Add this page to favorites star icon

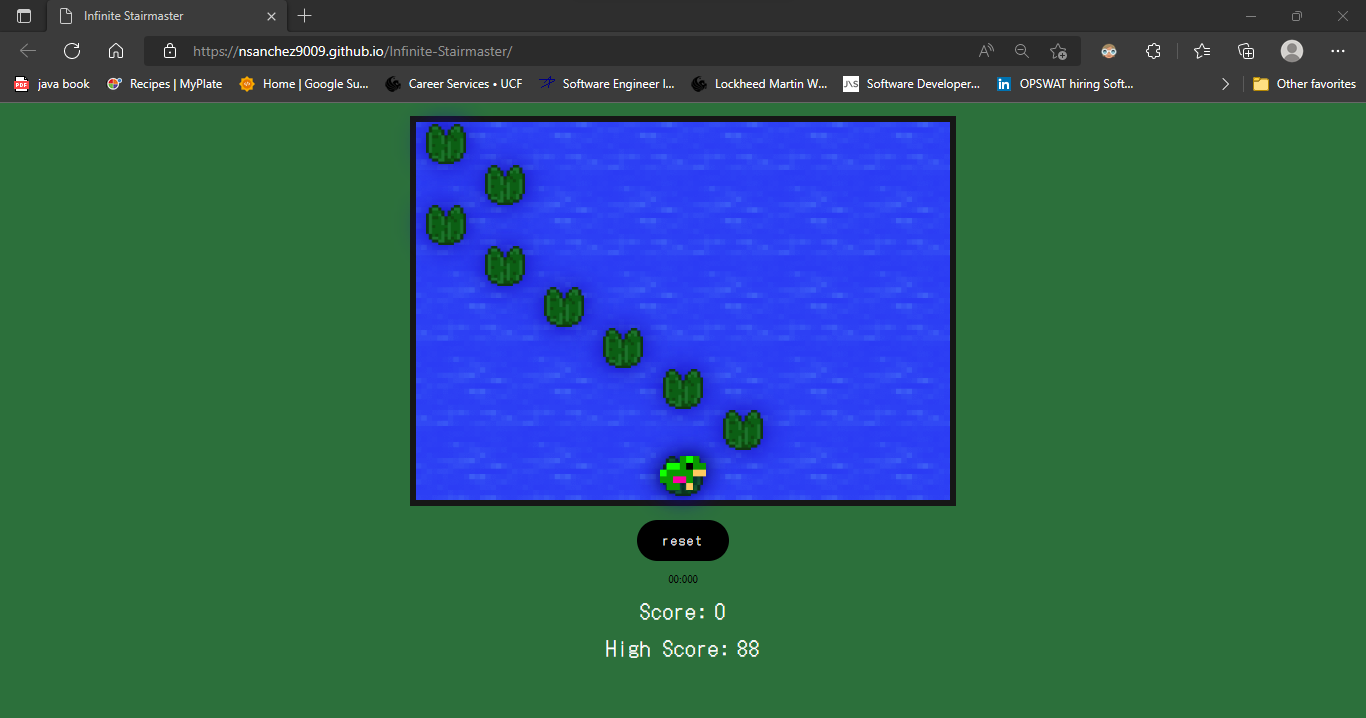pos(1058,51)
